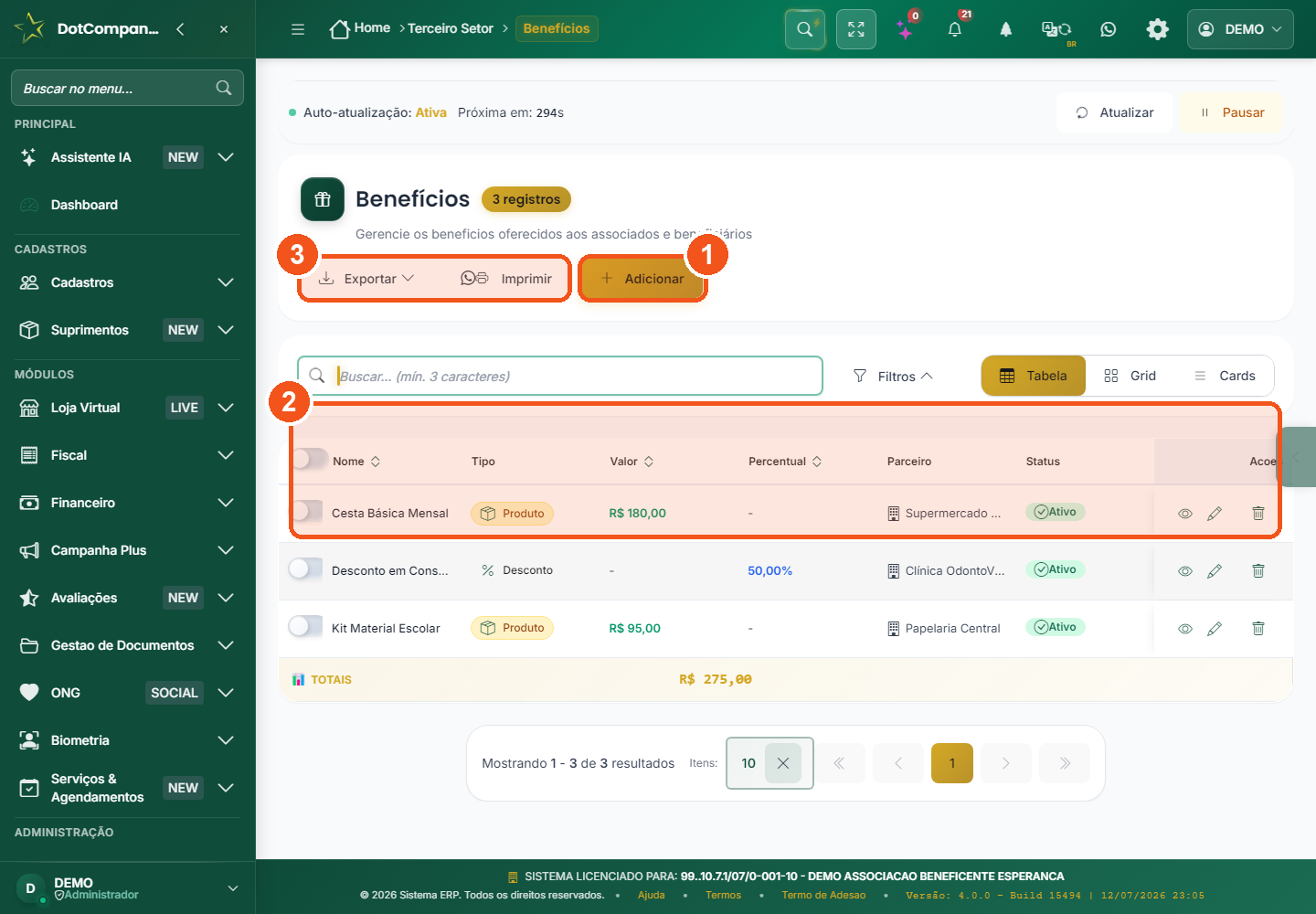Open the DEMO user dropdown

[x=1240, y=29]
